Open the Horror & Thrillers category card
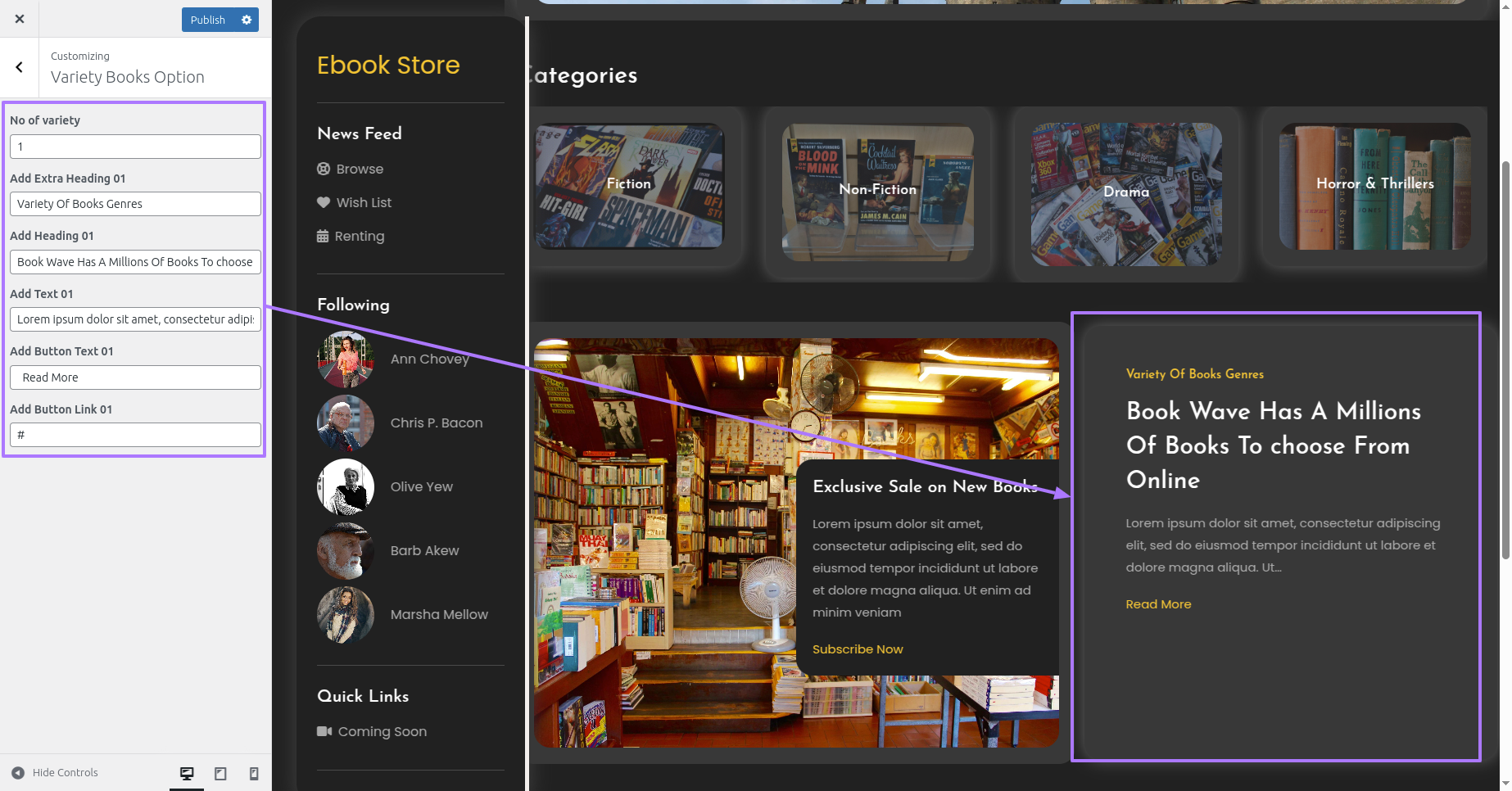The width and height of the screenshot is (1512, 791). (1375, 187)
